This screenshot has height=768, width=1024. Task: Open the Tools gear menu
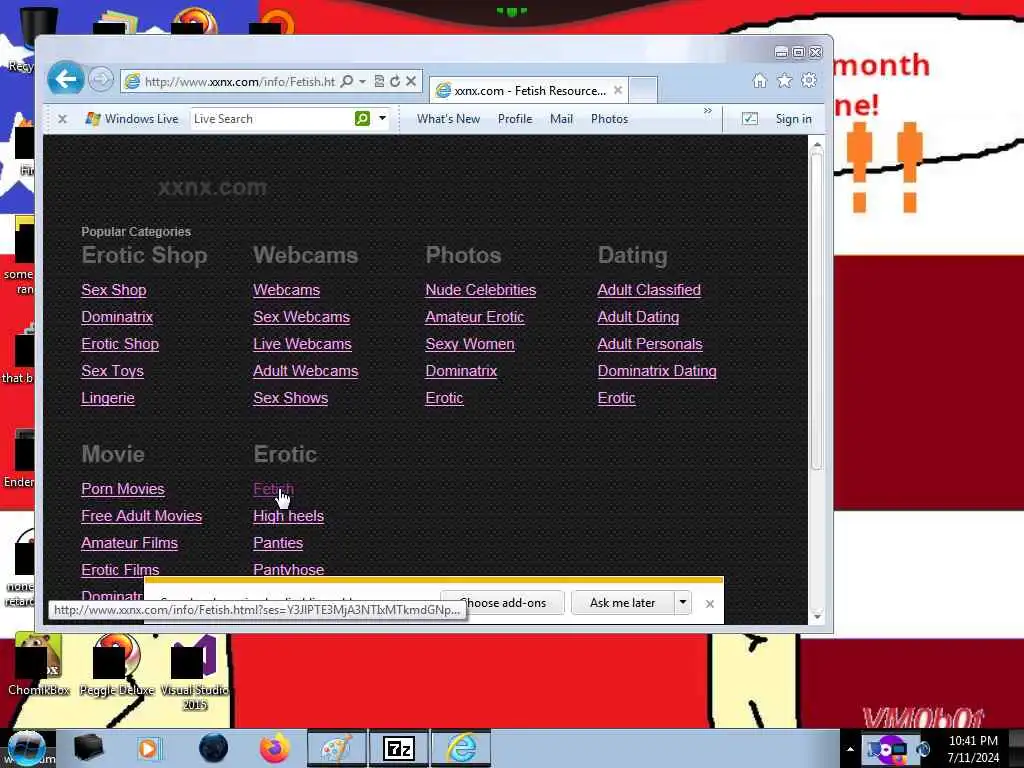[x=808, y=80]
